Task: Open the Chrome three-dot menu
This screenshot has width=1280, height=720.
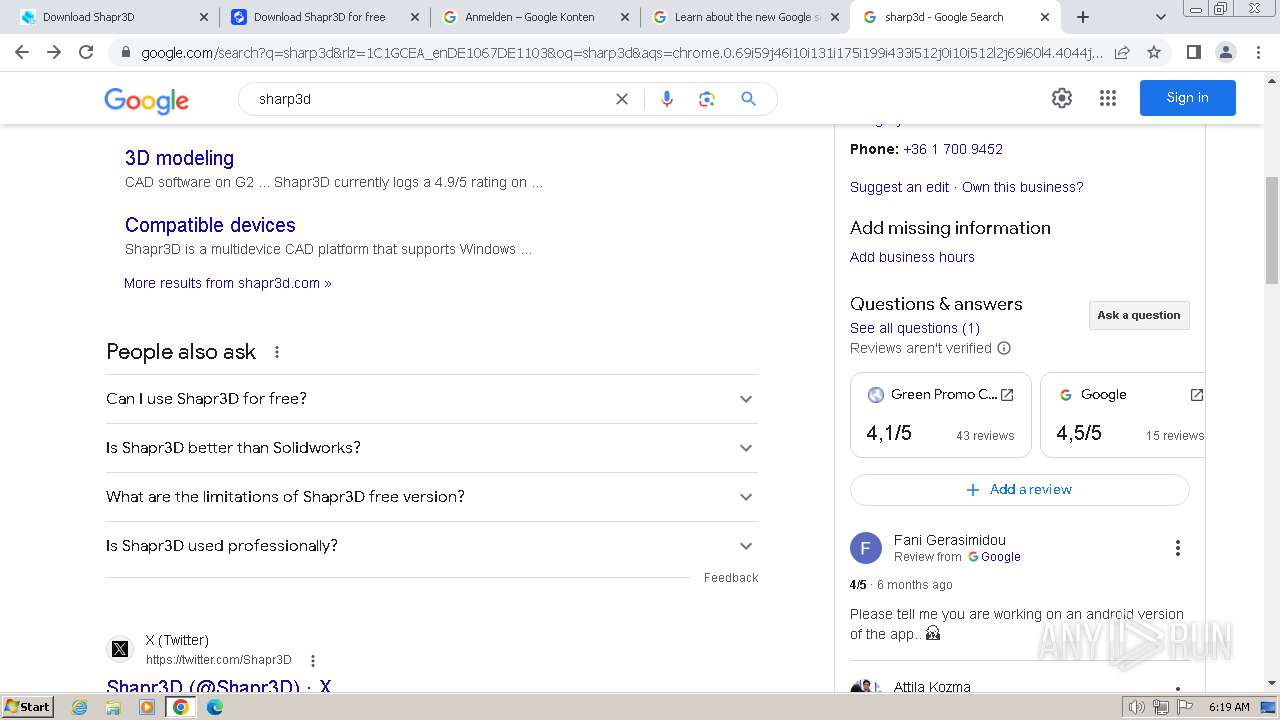Action: point(1258,52)
